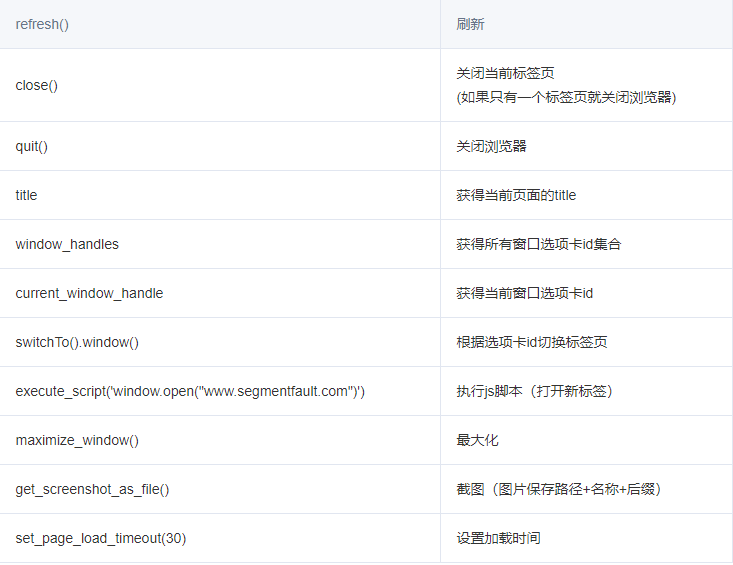This screenshot has height=565, width=733.
Task: Select the '刷新' description text
Action: pos(470,24)
